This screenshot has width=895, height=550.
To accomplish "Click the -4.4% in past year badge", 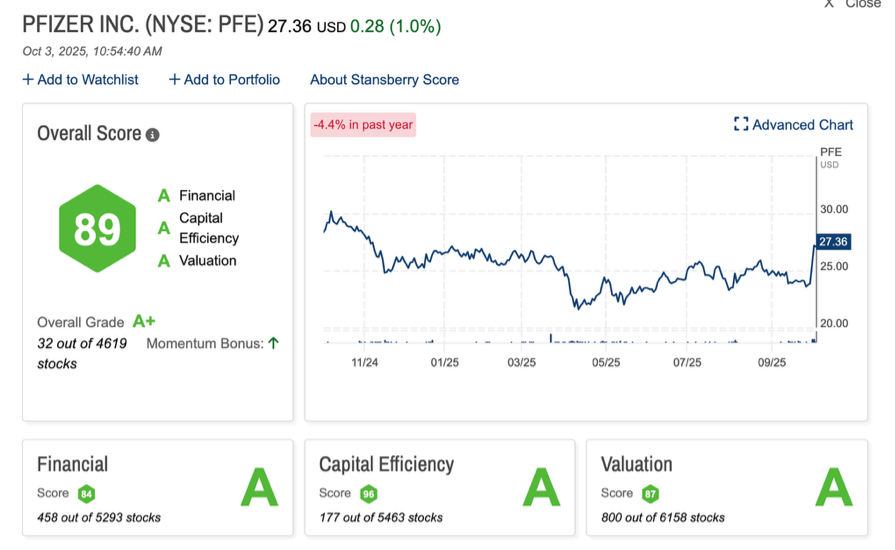I will [362, 125].
